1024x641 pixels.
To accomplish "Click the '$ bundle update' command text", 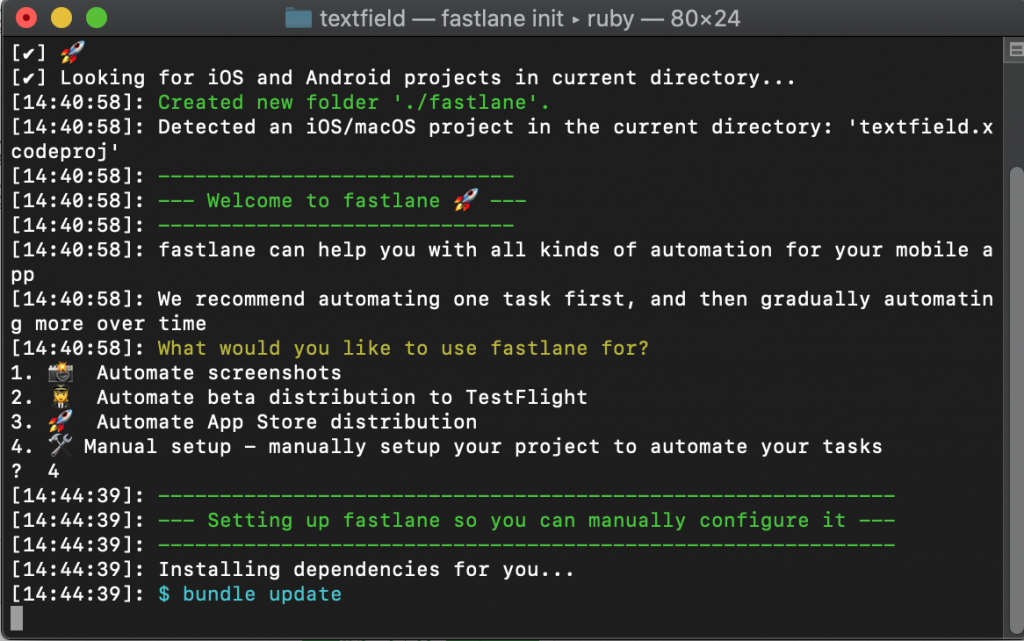I will [x=250, y=594].
